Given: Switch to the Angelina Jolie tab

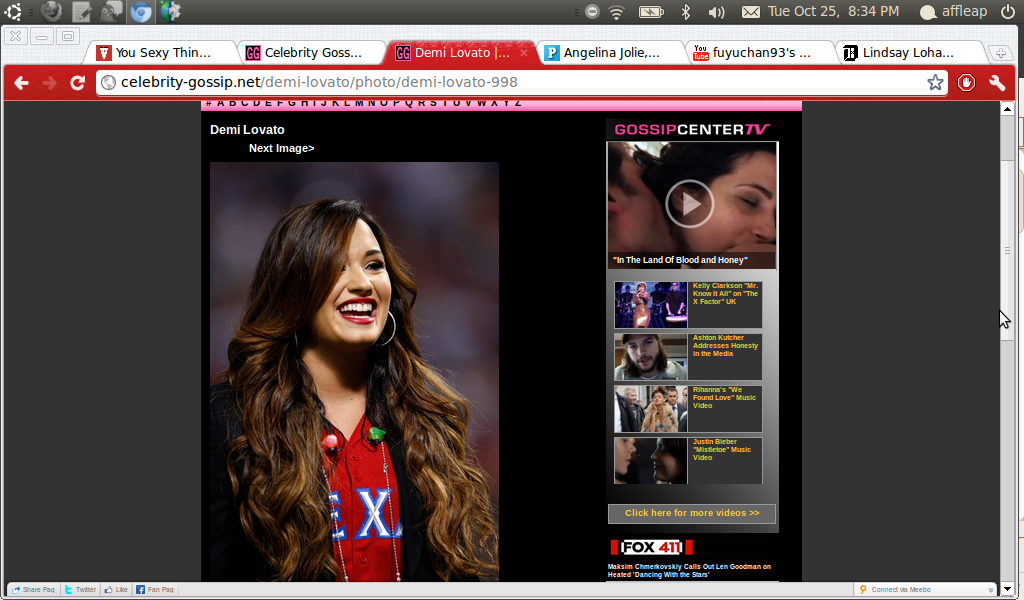Looking at the screenshot, I should click(611, 53).
